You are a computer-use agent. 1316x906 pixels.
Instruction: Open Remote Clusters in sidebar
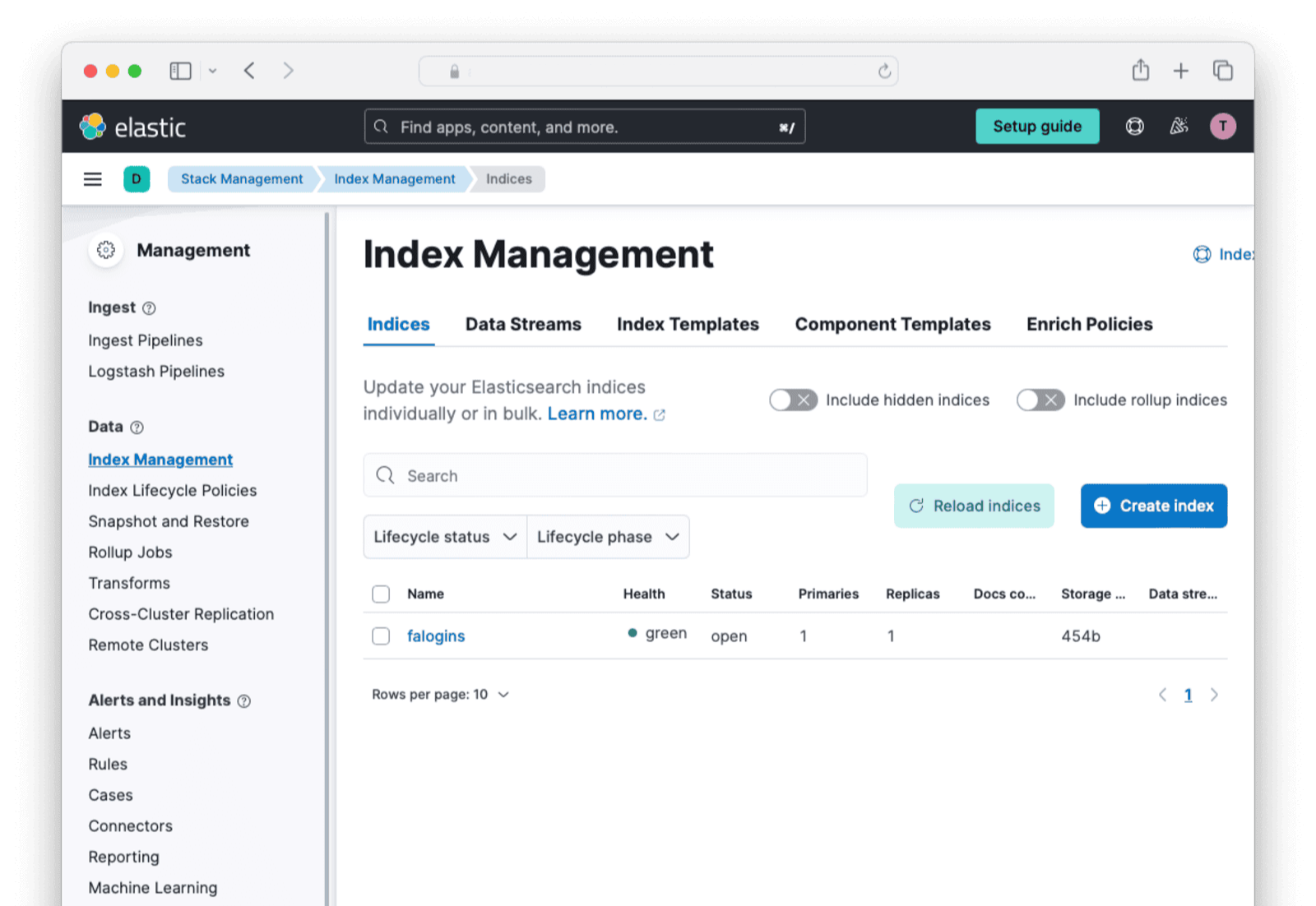point(148,645)
